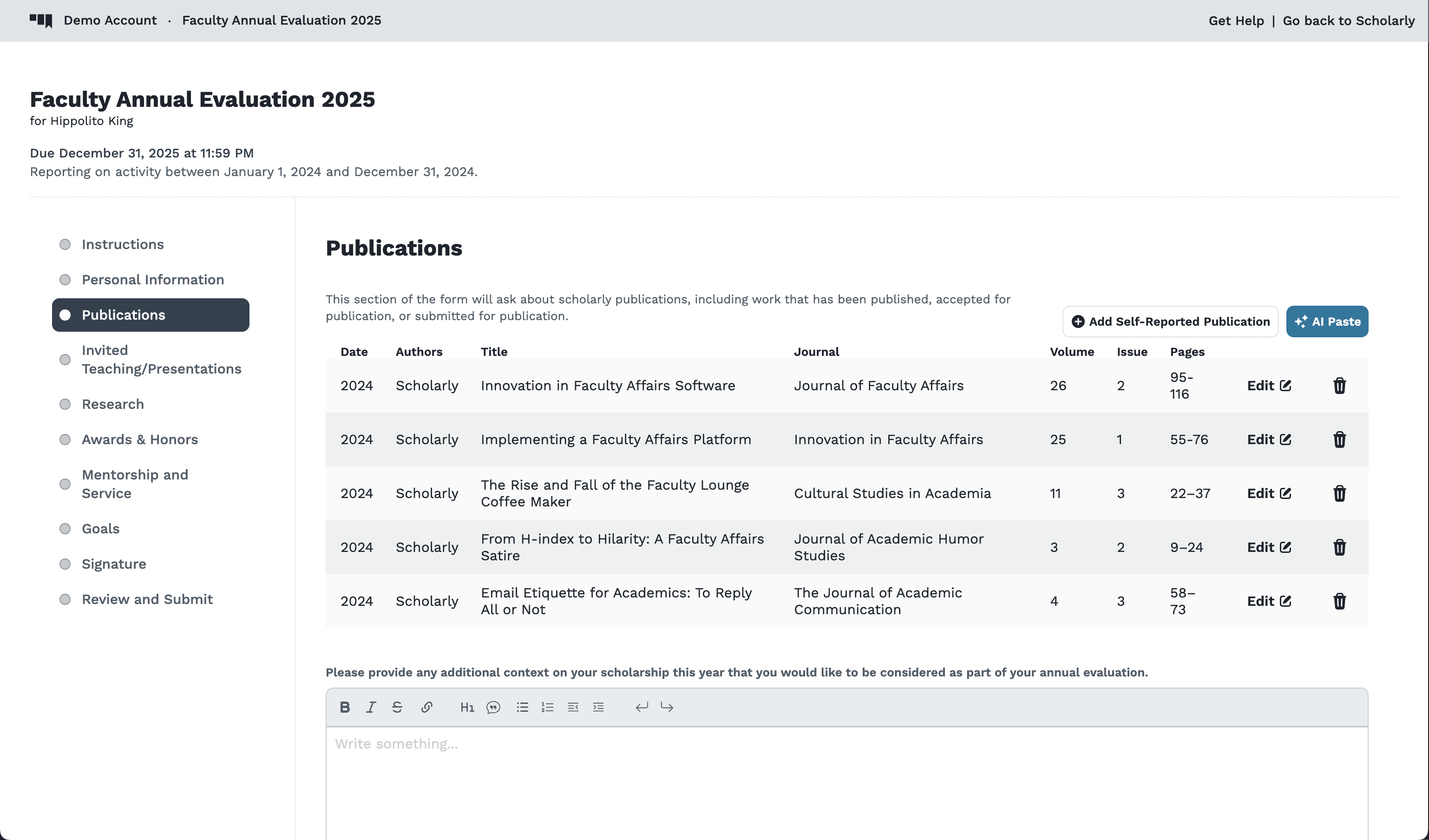Insert a link with the chain icon
This screenshot has width=1429, height=840.
click(x=426, y=707)
